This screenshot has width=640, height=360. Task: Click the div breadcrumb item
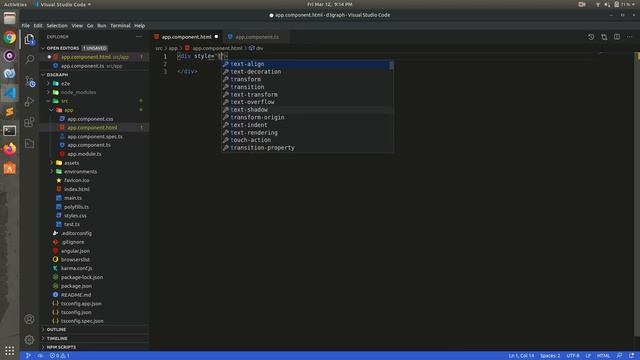(x=256, y=48)
